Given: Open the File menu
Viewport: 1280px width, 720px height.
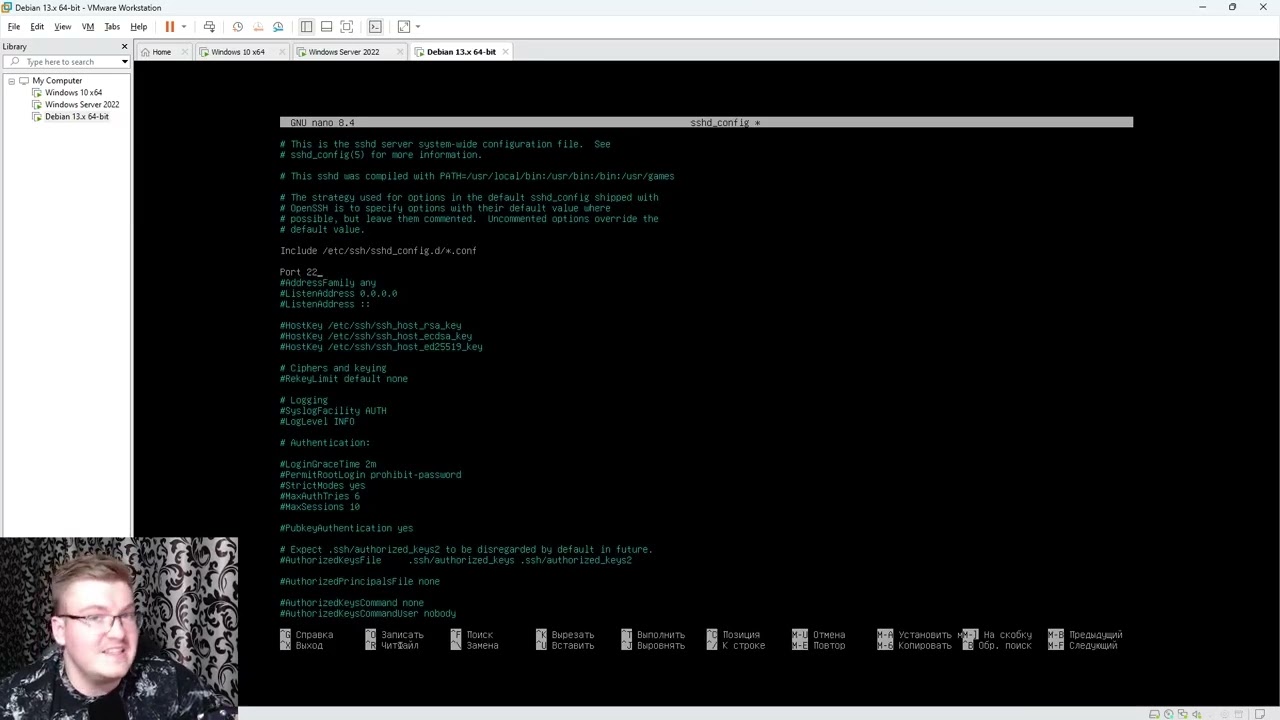Looking at the screenshot, I should tap(14, 26).
